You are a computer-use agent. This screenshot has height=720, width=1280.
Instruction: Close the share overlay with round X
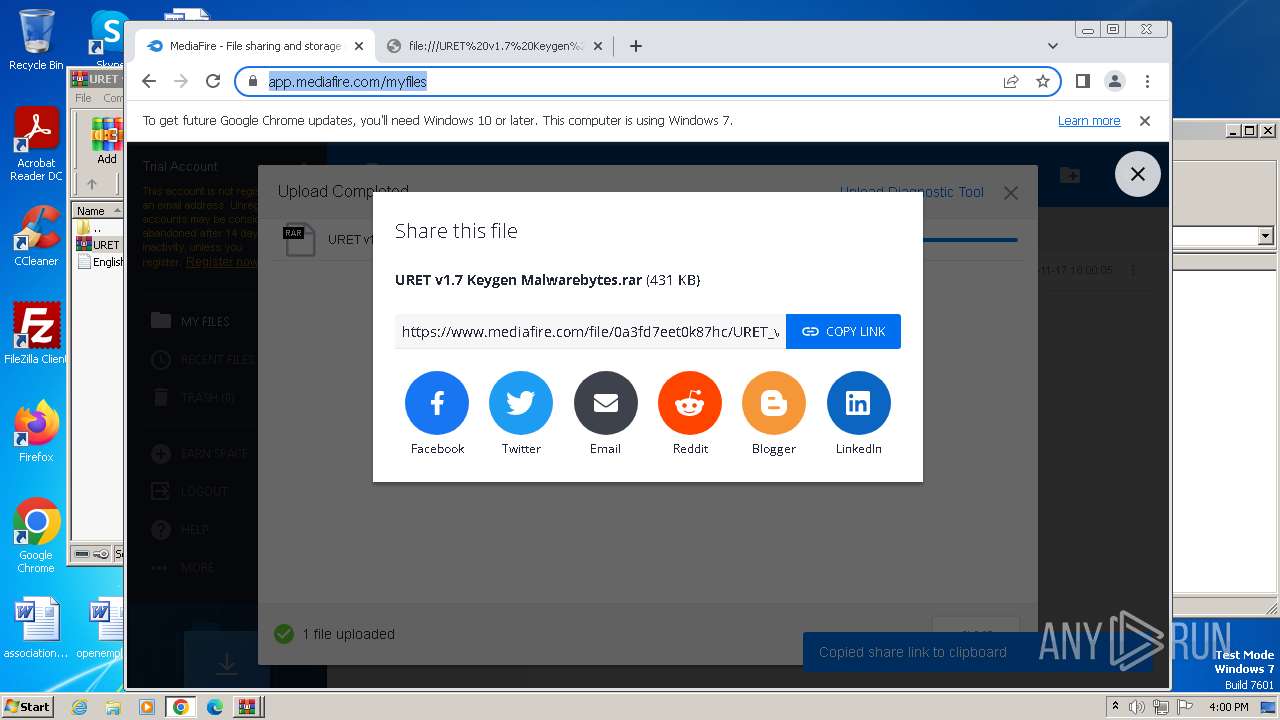pyautogui.click(x=1138, y=174)
